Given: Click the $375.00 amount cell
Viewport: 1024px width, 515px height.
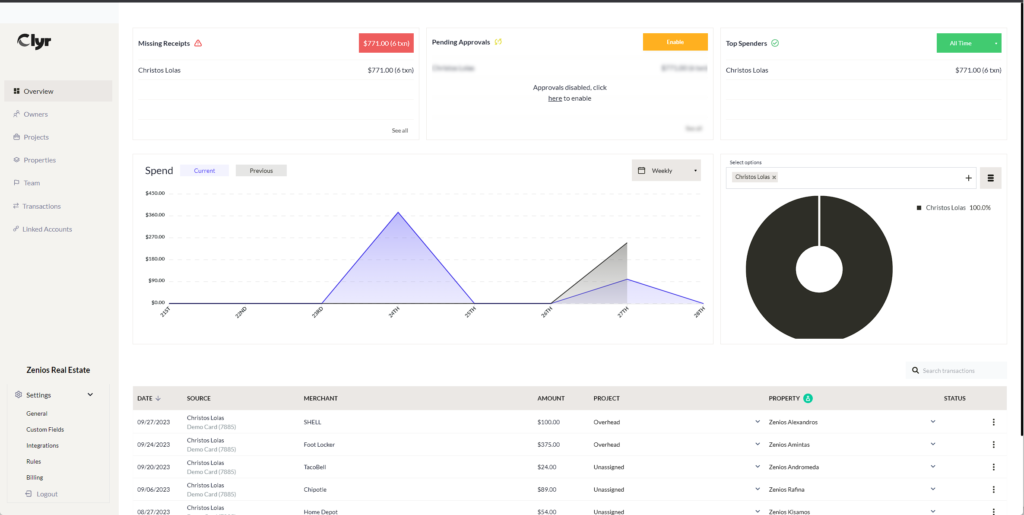Looking at the screenshot, I should 549,445.
